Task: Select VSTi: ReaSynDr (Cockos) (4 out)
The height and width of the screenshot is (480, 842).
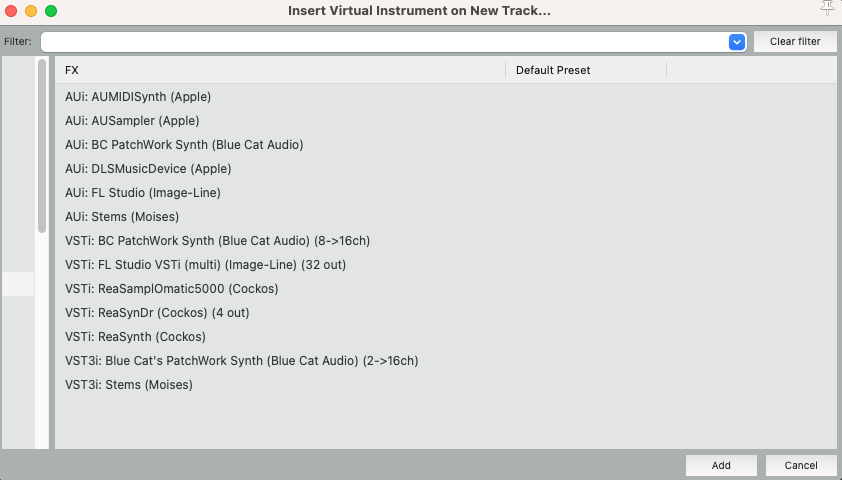Action: point(445,312)
